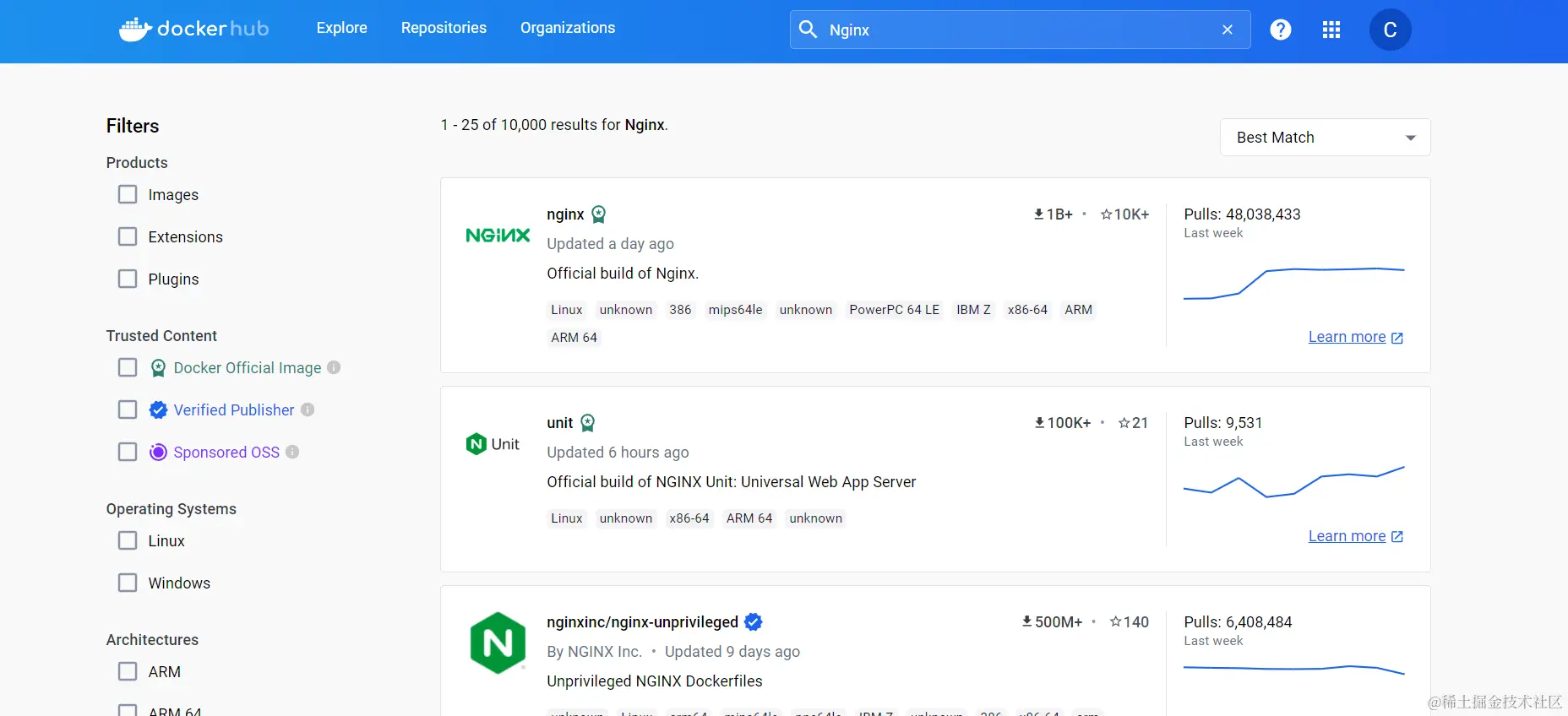The image size is (1568, 716).
Task: Click info icon next to Sponsored OSS
Action: [x=292, y=452]
